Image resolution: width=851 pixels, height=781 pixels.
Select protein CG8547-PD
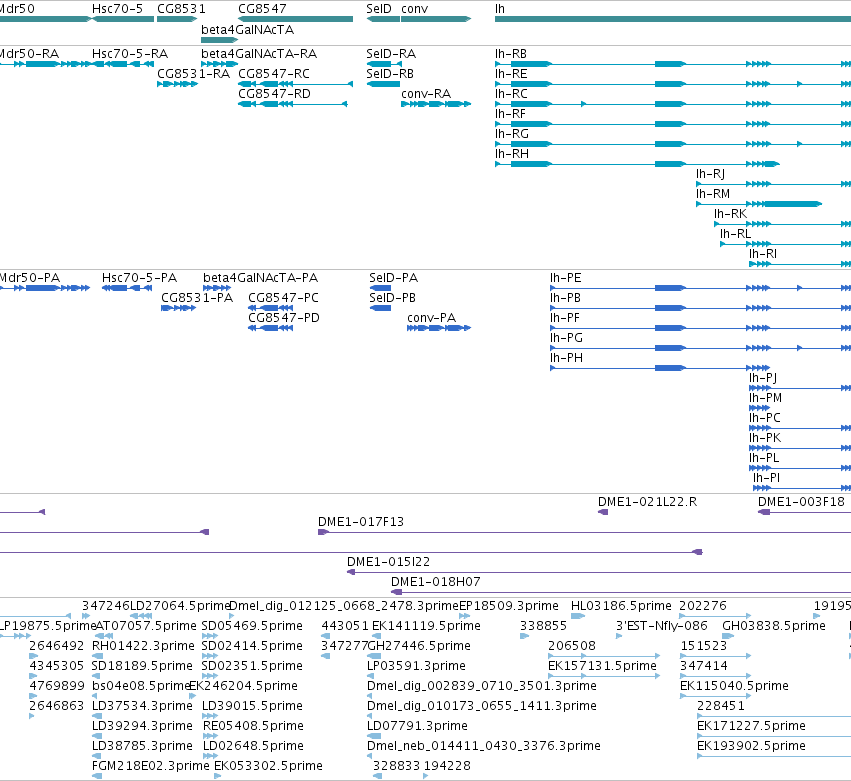click(x=284, y=318)
